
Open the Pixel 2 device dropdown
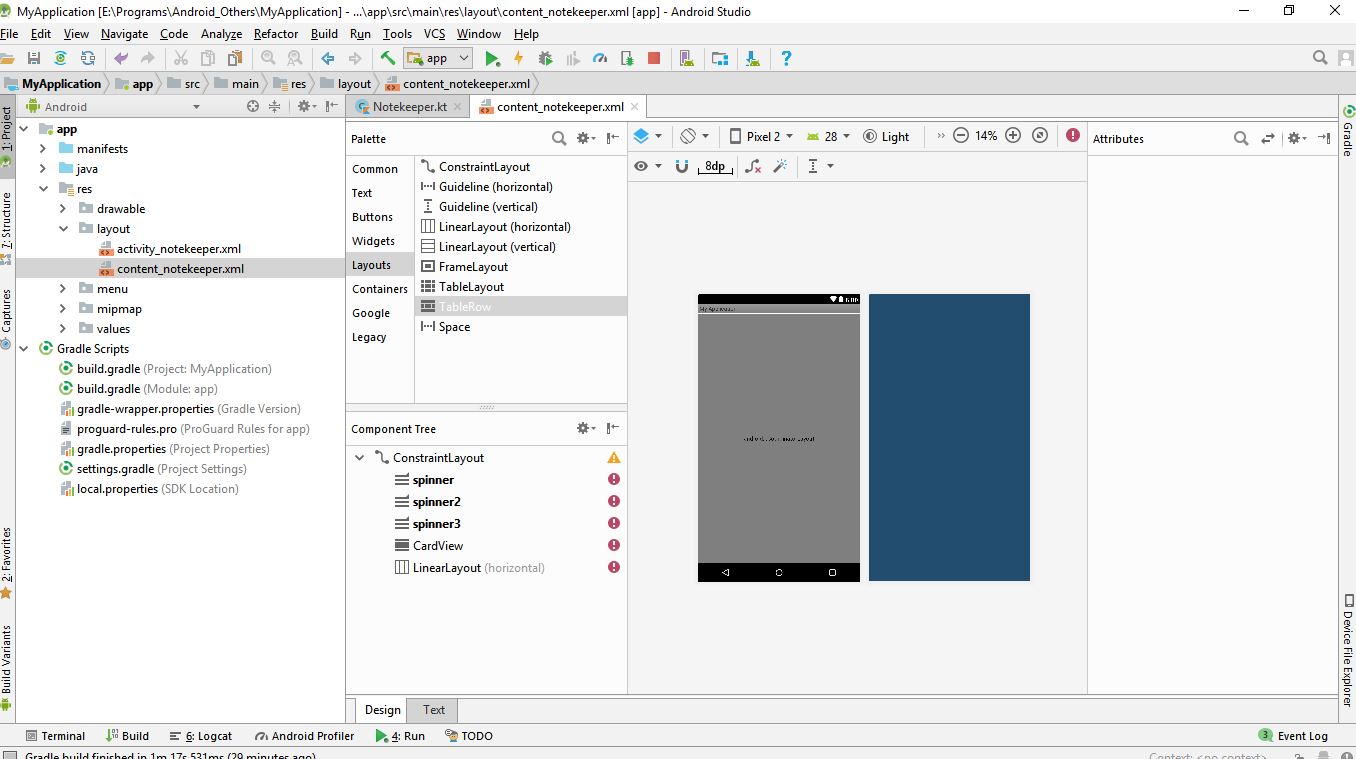(761, 136)
